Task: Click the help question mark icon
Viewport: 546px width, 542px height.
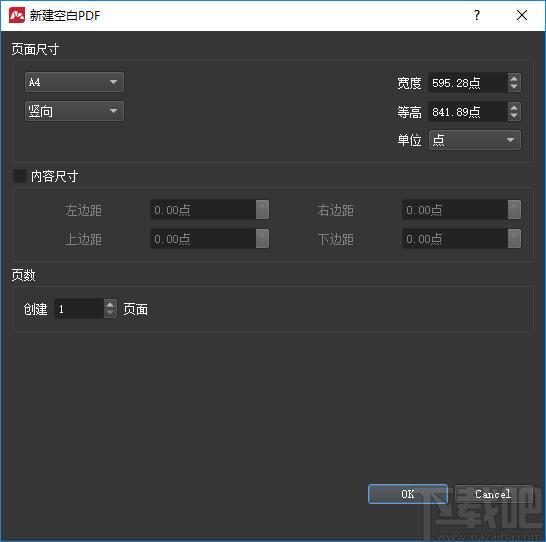Action: 477,15
